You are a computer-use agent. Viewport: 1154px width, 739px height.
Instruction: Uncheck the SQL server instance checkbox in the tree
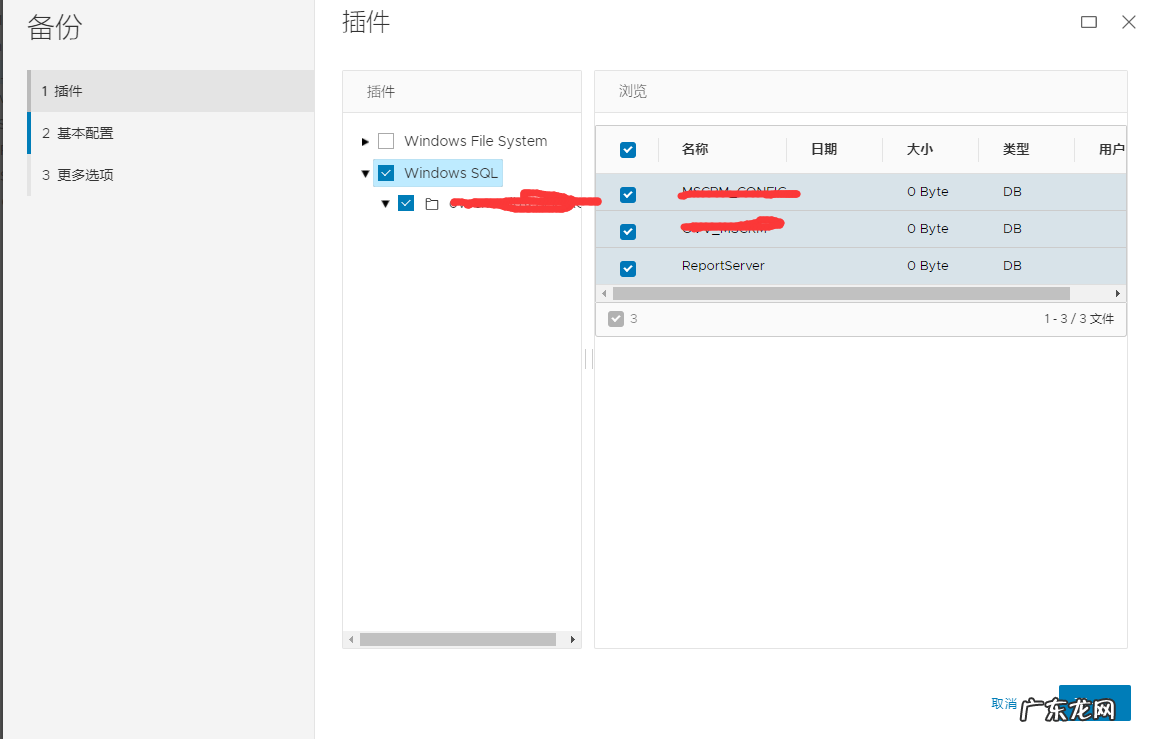(x=406, y=203)
